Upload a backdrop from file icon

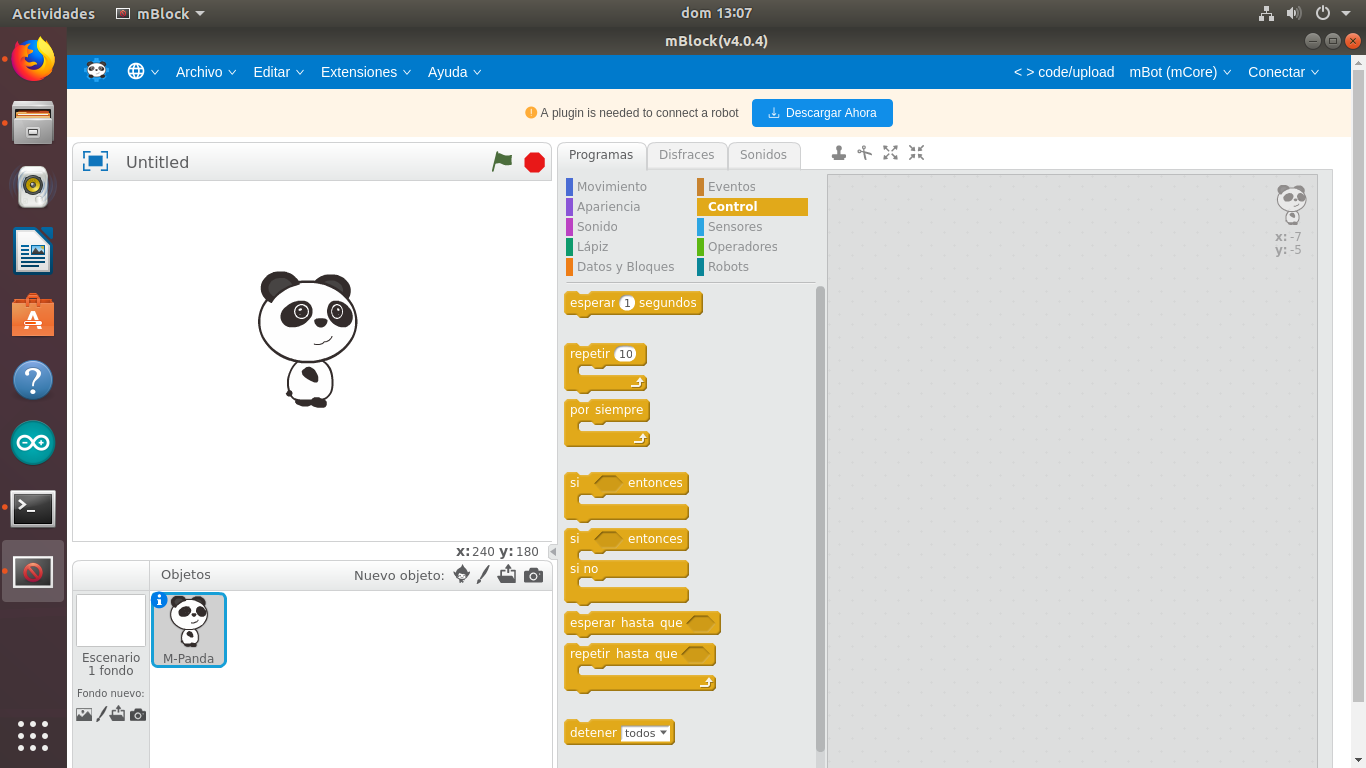[x=118, y=715]
